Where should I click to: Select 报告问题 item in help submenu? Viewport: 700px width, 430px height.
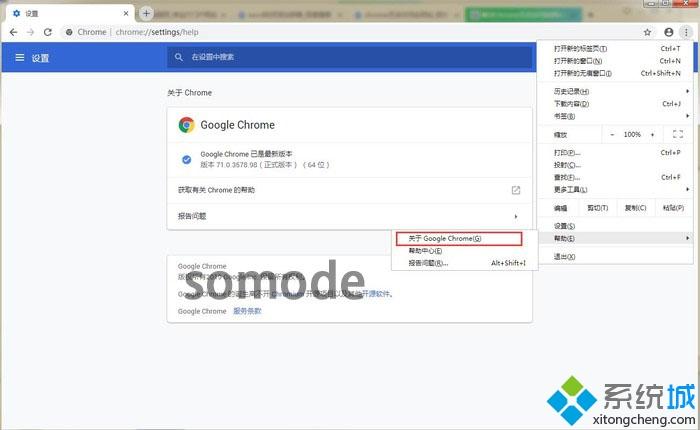[x=464, y=263]
